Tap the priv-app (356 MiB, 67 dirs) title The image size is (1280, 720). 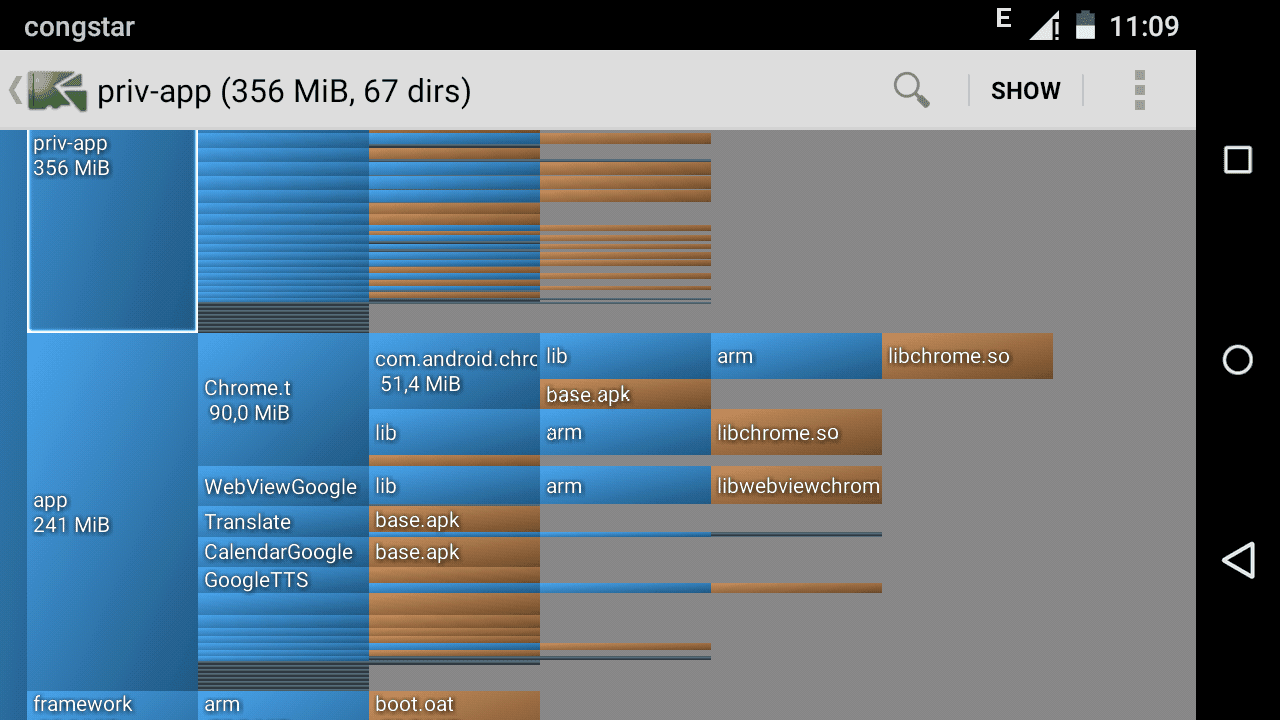(284, 92)
